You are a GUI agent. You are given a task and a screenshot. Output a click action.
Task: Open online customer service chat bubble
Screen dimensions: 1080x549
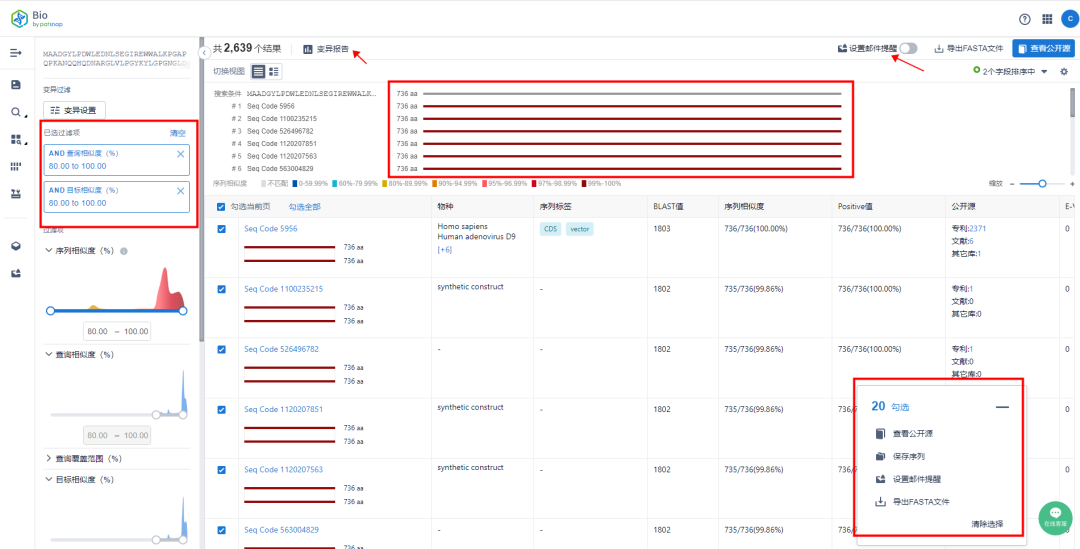pyautogui.click(x=1055, y=517)
